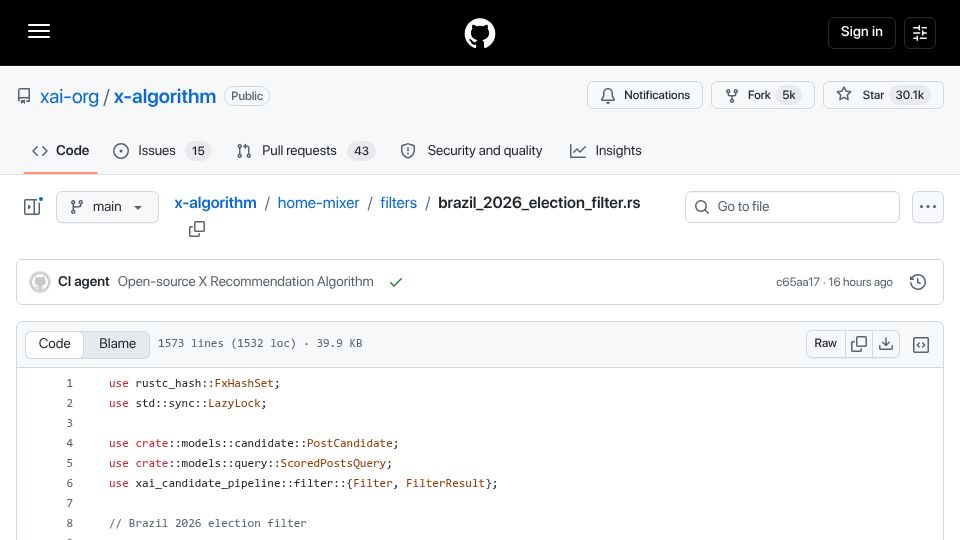This screenshot has height=540, width=960.
Task: Open commit c65aa17 link
Action: [x=797, y=282]
